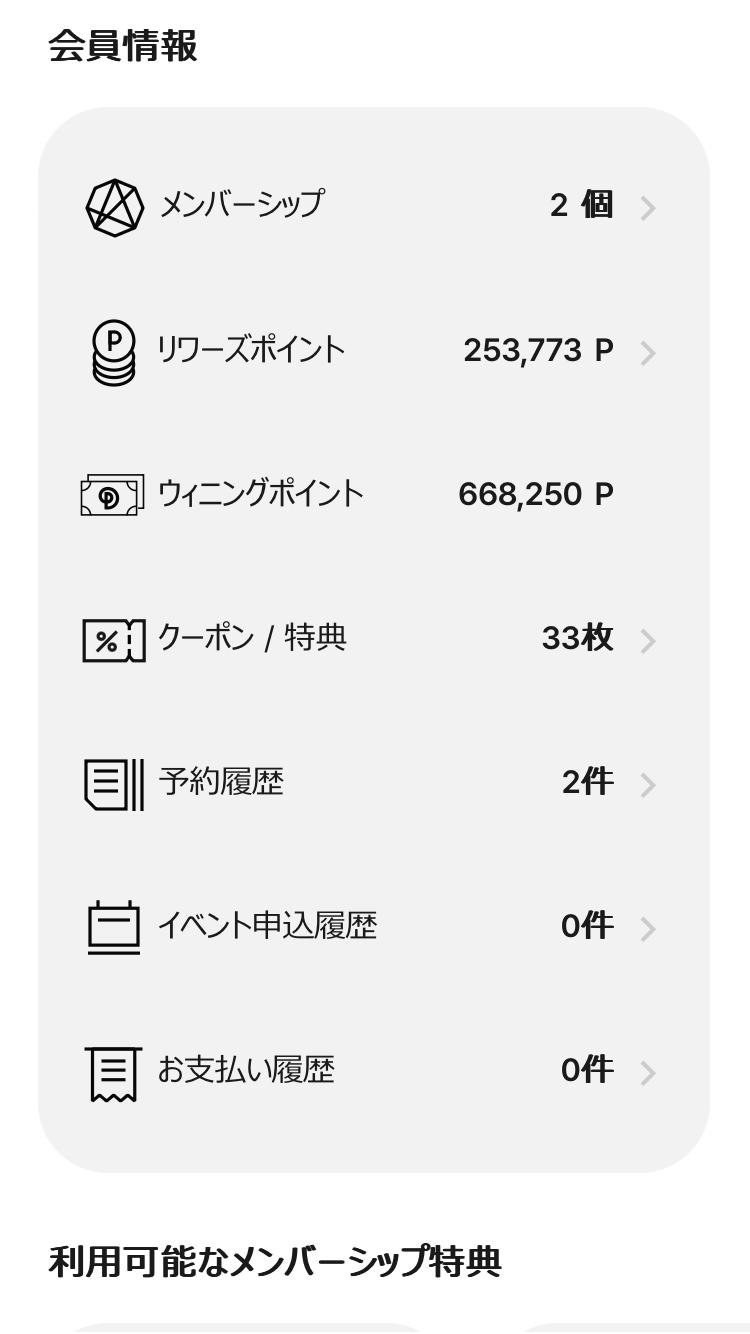Click chevron next to 33枚 coupons
The height and width of the screenshot is (1334, 750).
click(x=648, y=641)
